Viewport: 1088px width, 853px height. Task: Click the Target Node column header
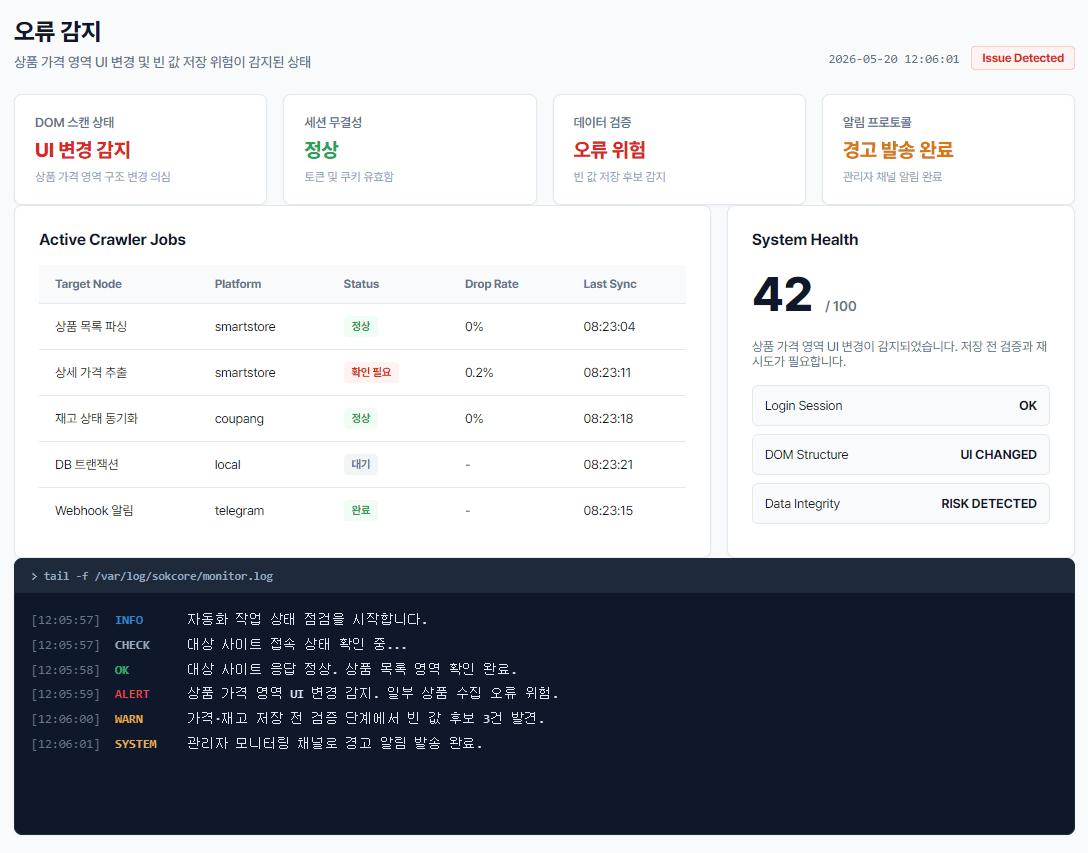coord(88,284)
